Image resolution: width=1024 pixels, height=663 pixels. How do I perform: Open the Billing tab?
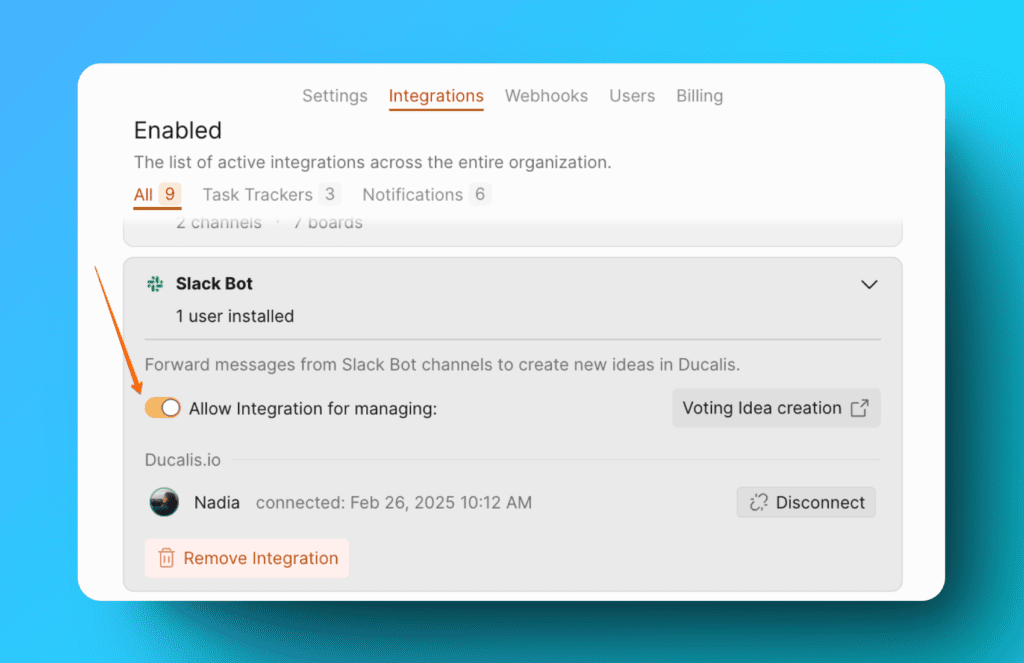click(x=699, y=96)
